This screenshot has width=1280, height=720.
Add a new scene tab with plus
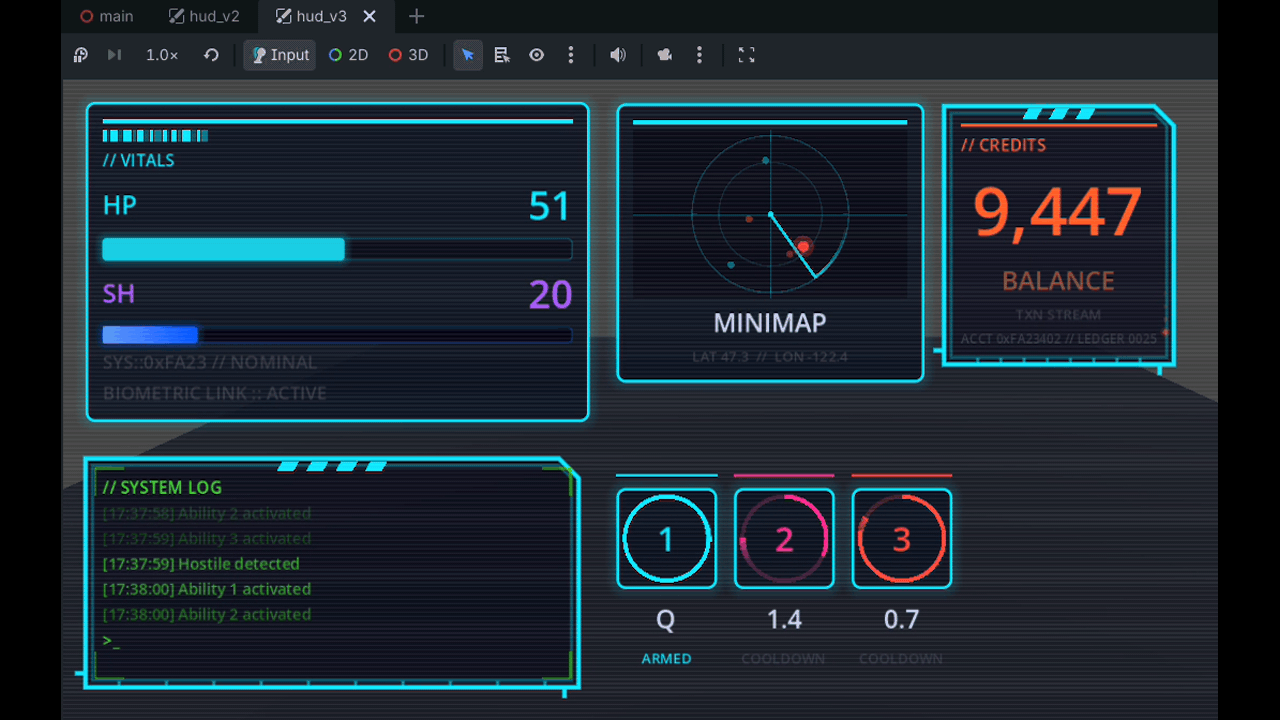[x=417, y=16]
